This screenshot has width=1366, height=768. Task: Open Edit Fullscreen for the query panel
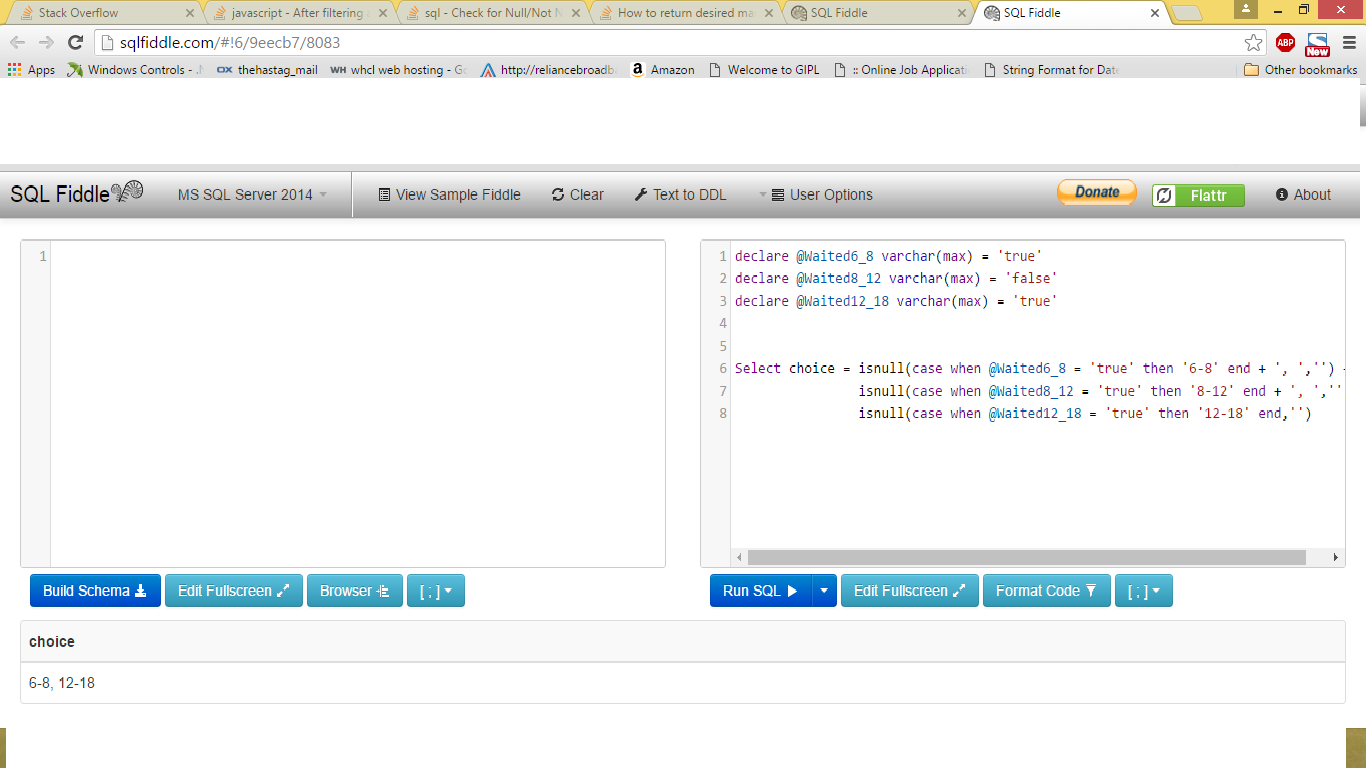tap(910, 591)
